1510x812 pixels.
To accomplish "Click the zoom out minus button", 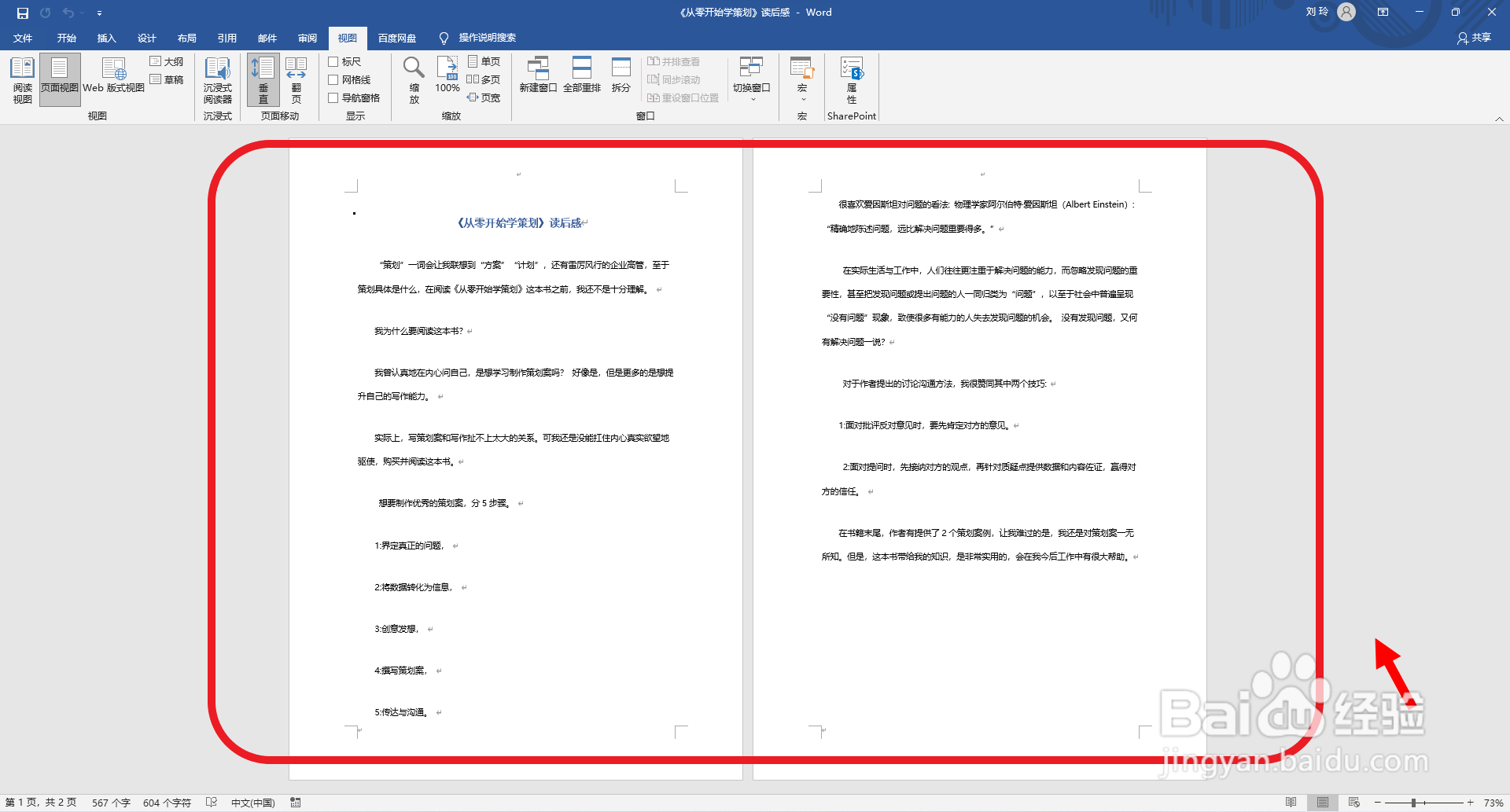I will [x=1378, y=803].
